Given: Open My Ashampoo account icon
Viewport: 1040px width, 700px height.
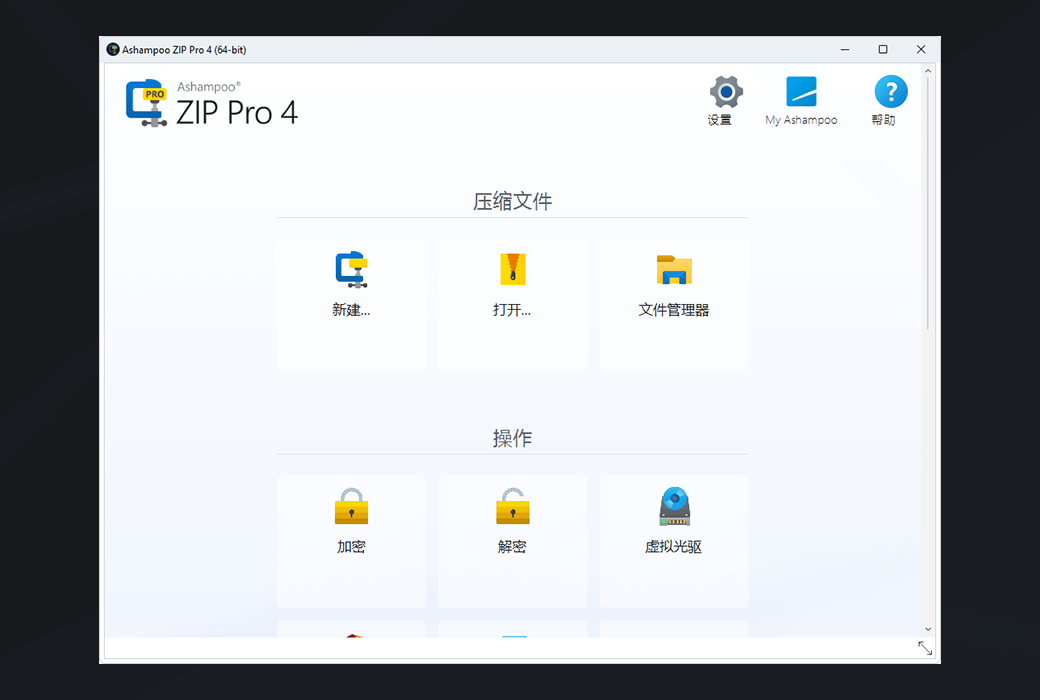Looking at the screenshot, I should (x=801, y=92).
